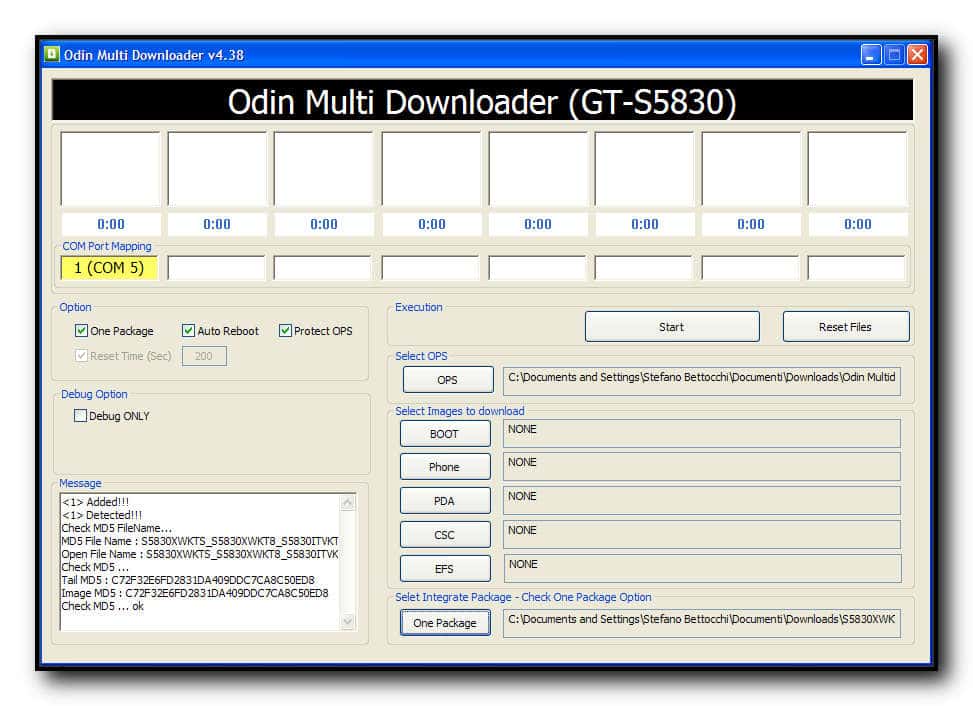Select the Phone image button
Image resolution: width=973 pixels, height=706 pixels.
(x=444, y=467)
